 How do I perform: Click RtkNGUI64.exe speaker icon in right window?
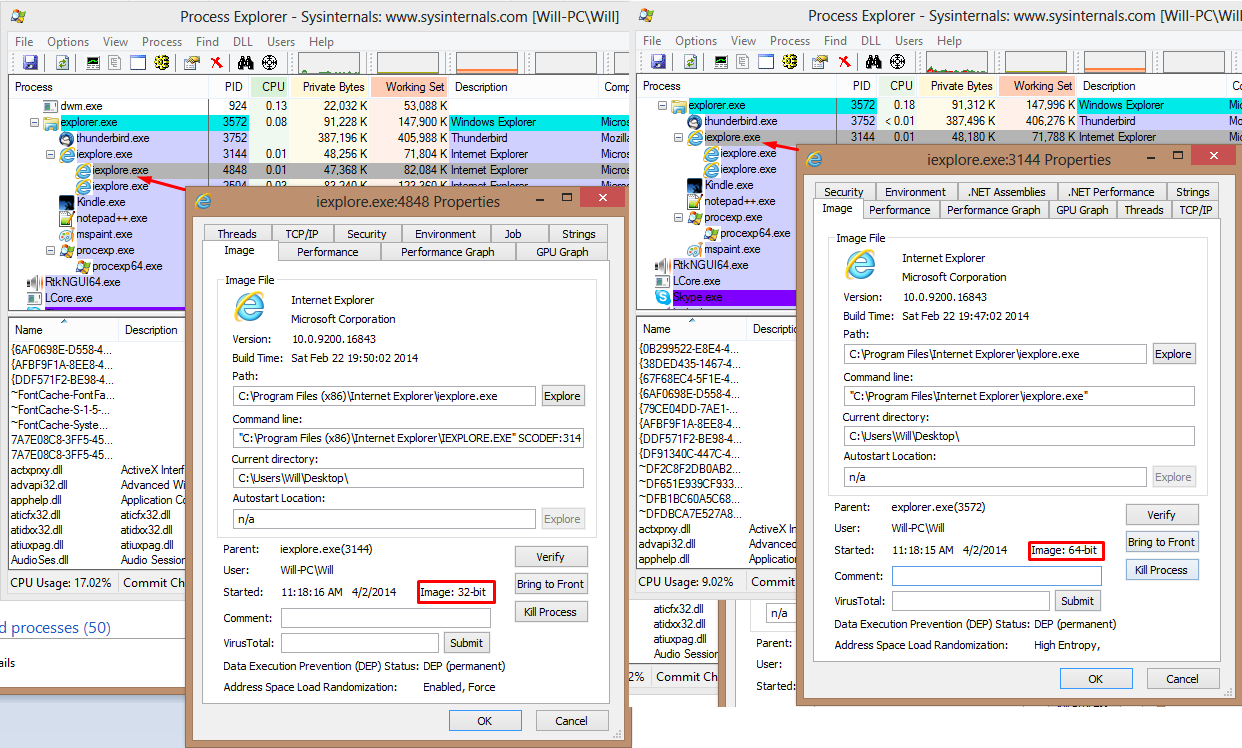pyautogui.click(x=663, y=265)
